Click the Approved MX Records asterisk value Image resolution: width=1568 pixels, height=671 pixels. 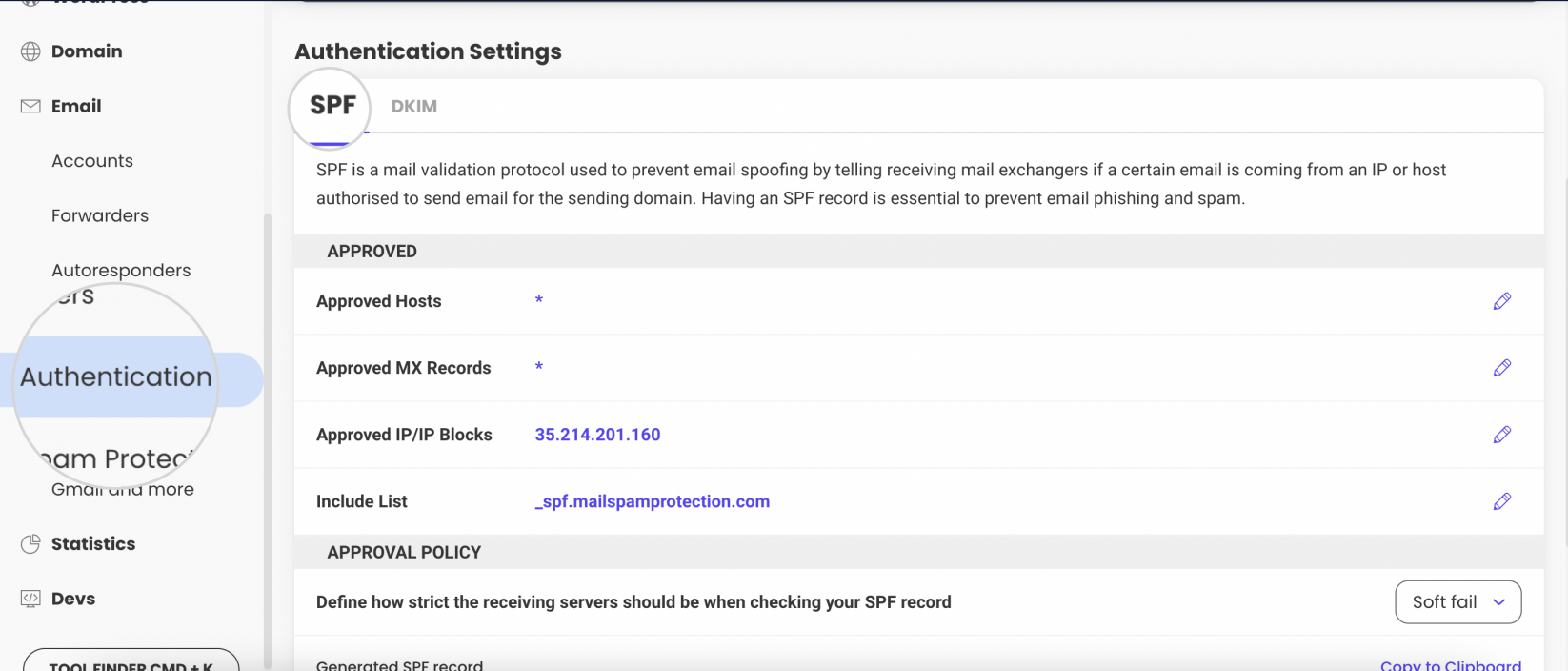539,368
